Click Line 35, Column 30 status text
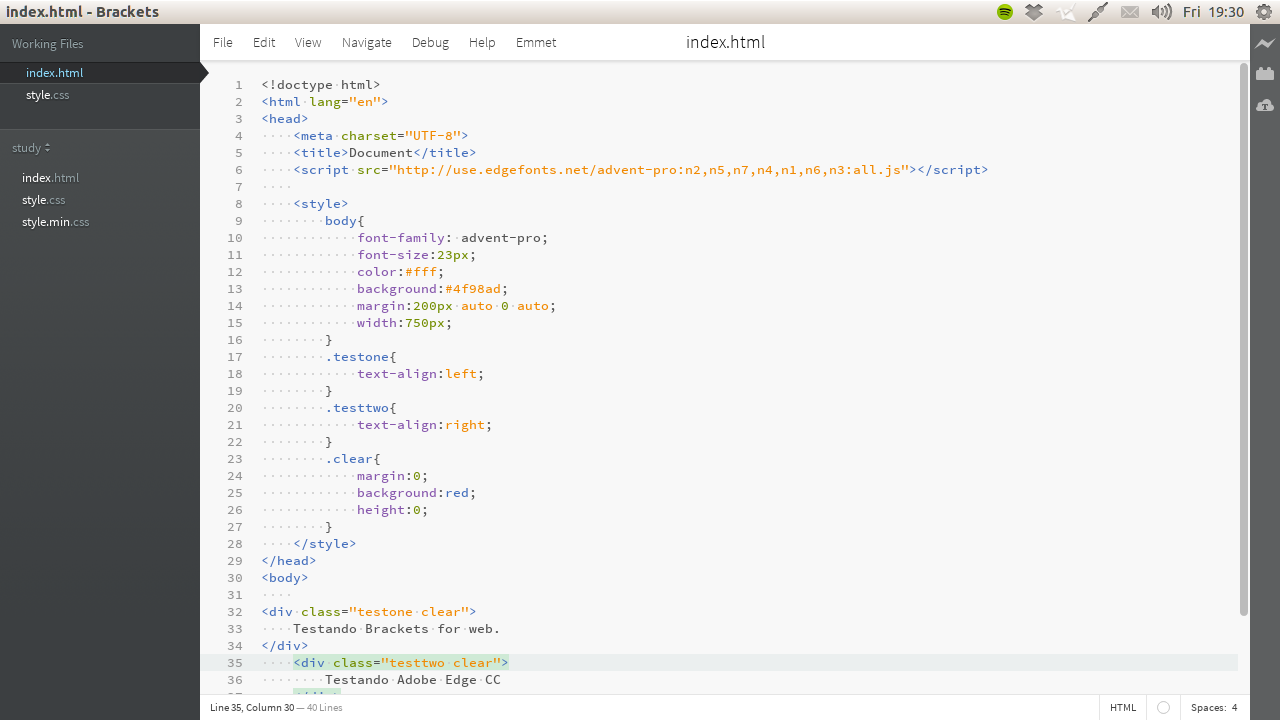The height and width of the screenshot is (720, 1280). (252, 707)
